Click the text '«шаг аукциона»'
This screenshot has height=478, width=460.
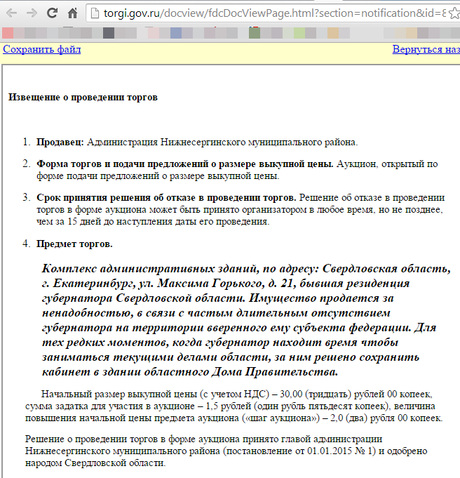point(281,418)
